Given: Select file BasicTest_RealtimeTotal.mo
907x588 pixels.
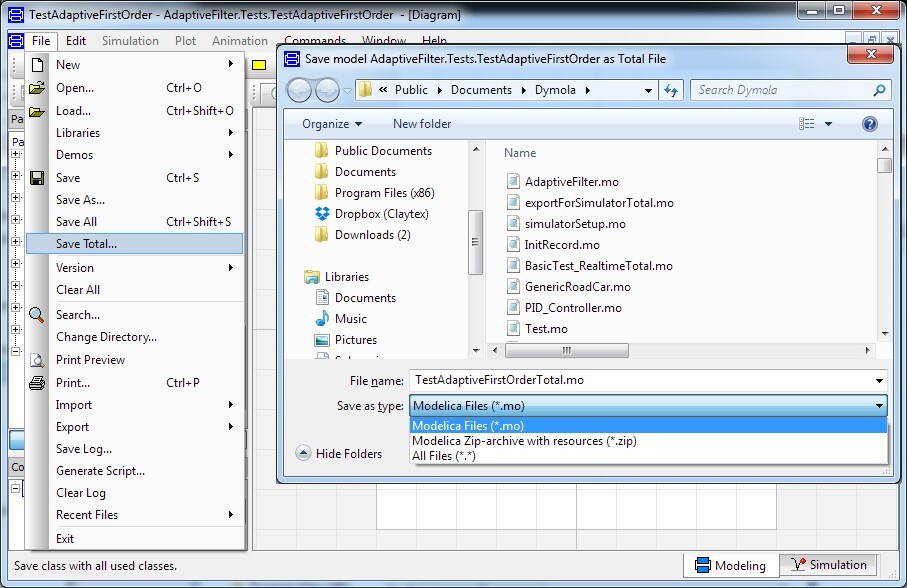Looking at the screenshot, I should pyautogui.click(x=589, y=266).
